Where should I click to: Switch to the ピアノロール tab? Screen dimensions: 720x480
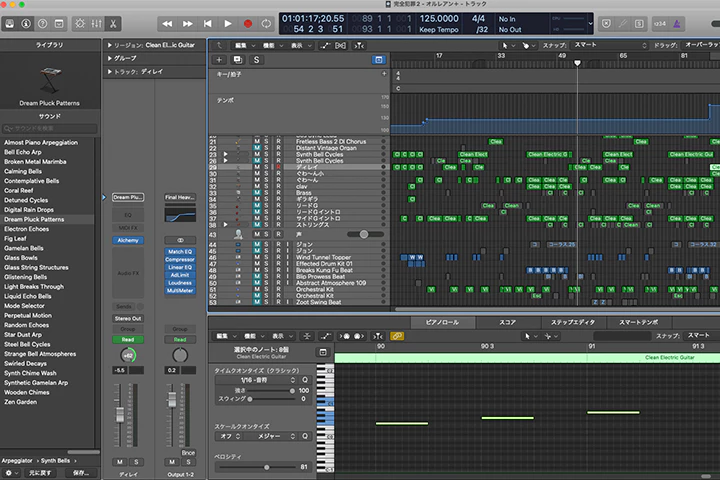[442, 322]
